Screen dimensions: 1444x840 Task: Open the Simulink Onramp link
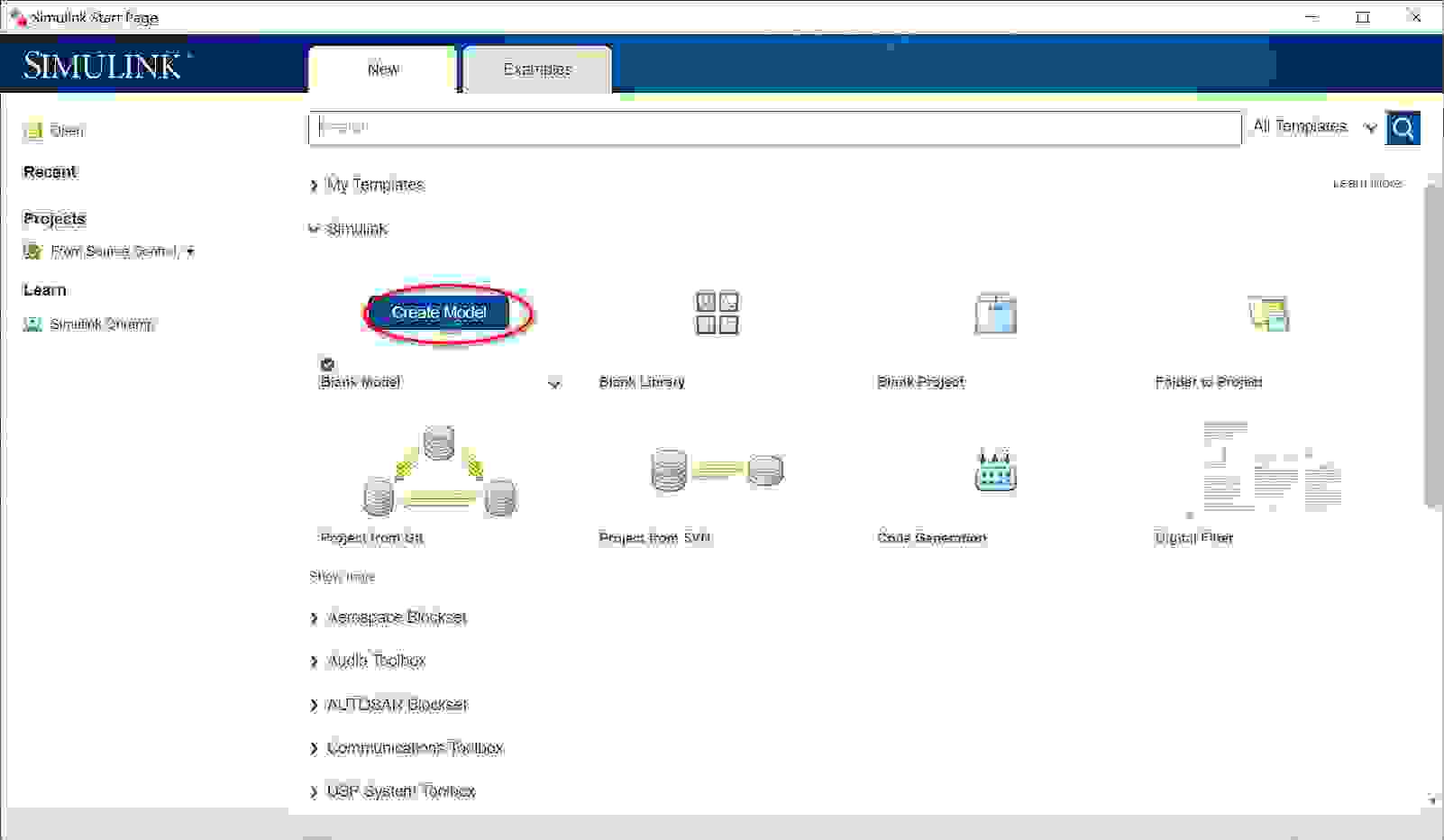pyautogui.click(x=102, y=324)
